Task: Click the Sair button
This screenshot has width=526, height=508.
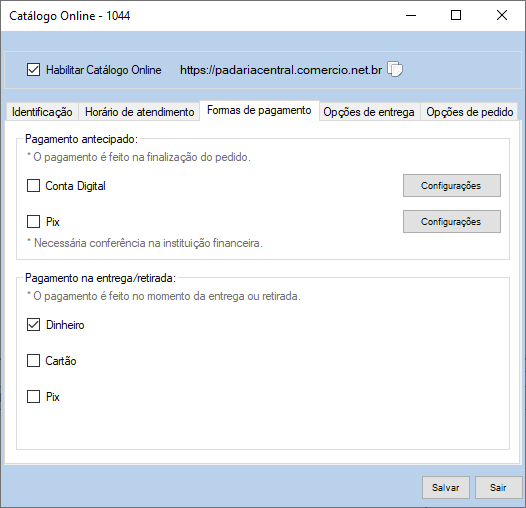Action: tap(498, 488)
